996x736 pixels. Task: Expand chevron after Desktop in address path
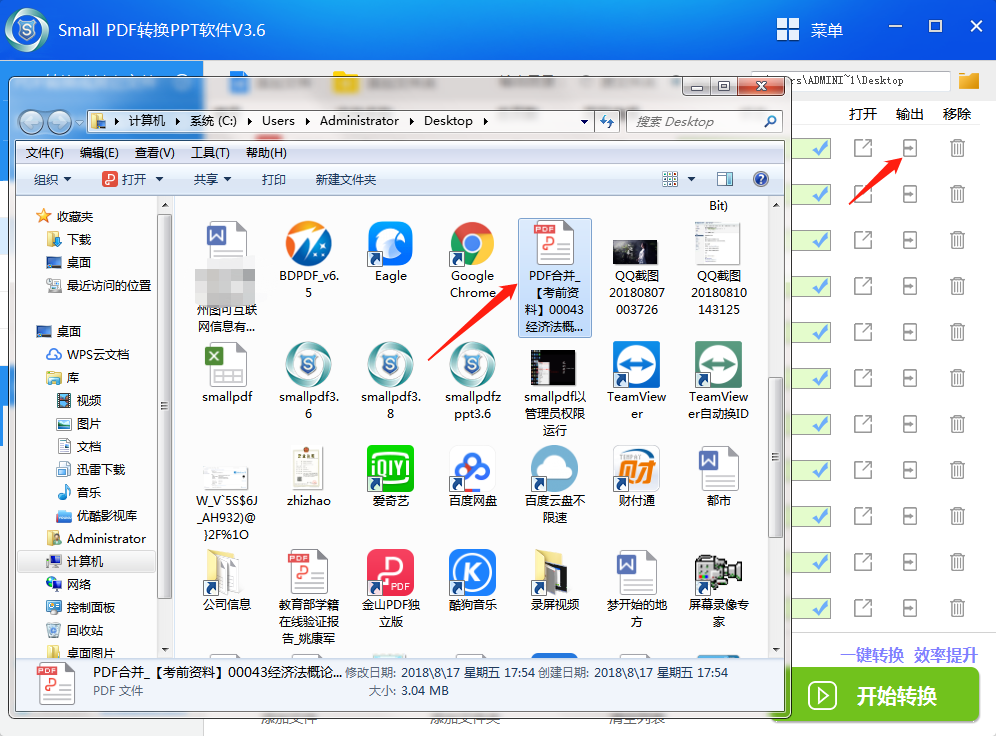(x=485, y=121)
